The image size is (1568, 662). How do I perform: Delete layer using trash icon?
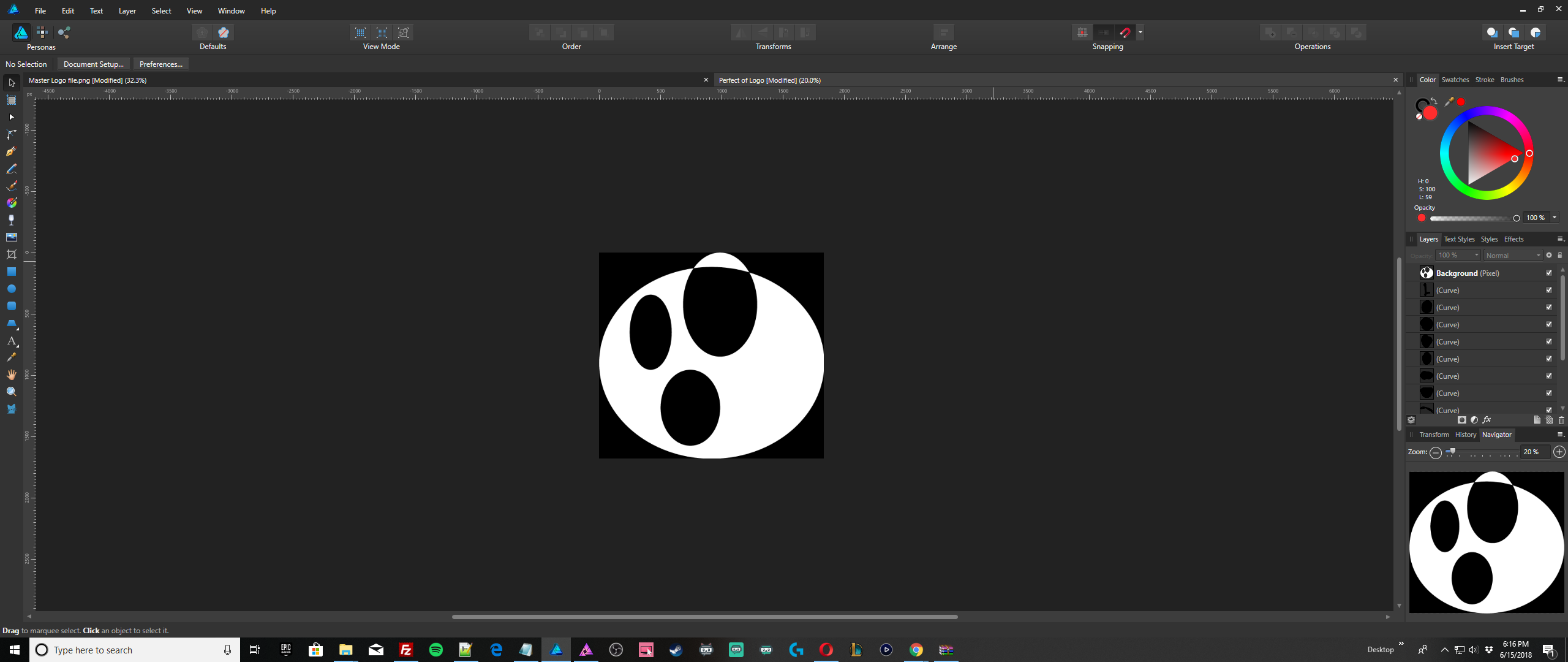pyautogui.click(x=1561, y=420)
